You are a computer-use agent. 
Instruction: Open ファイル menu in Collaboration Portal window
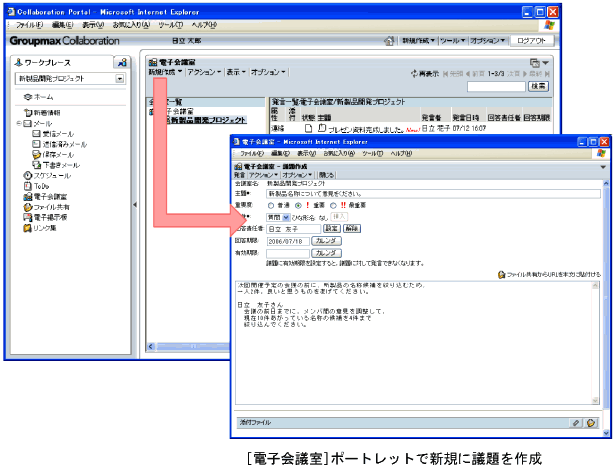coord(29,25)
